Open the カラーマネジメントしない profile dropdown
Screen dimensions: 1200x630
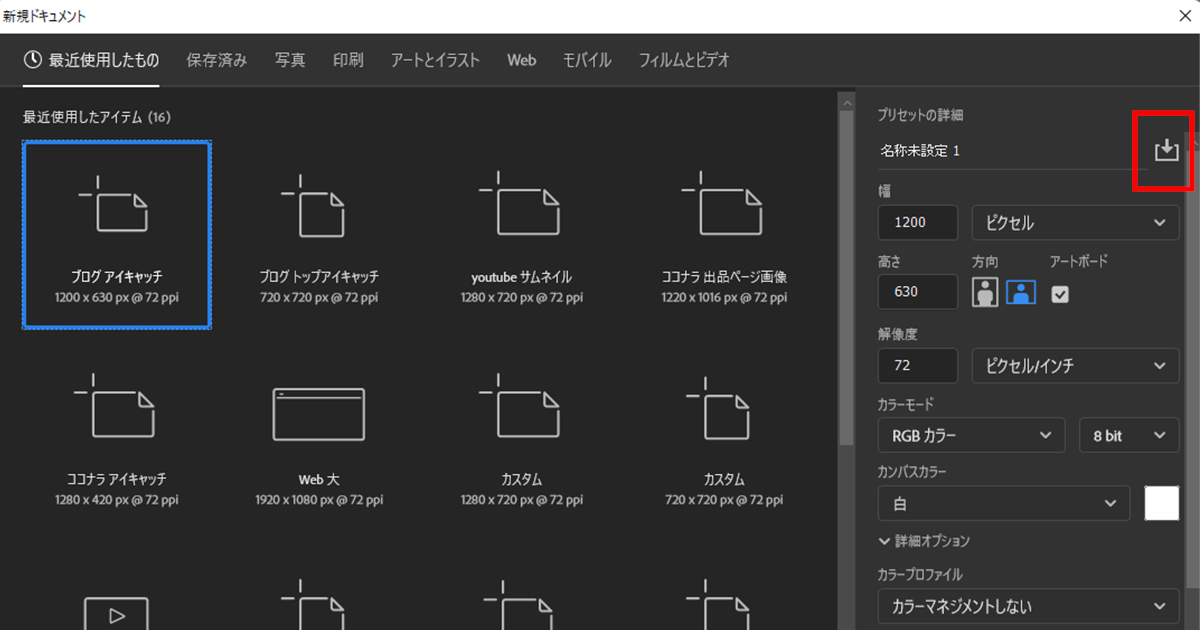[x=1028, y=606]
